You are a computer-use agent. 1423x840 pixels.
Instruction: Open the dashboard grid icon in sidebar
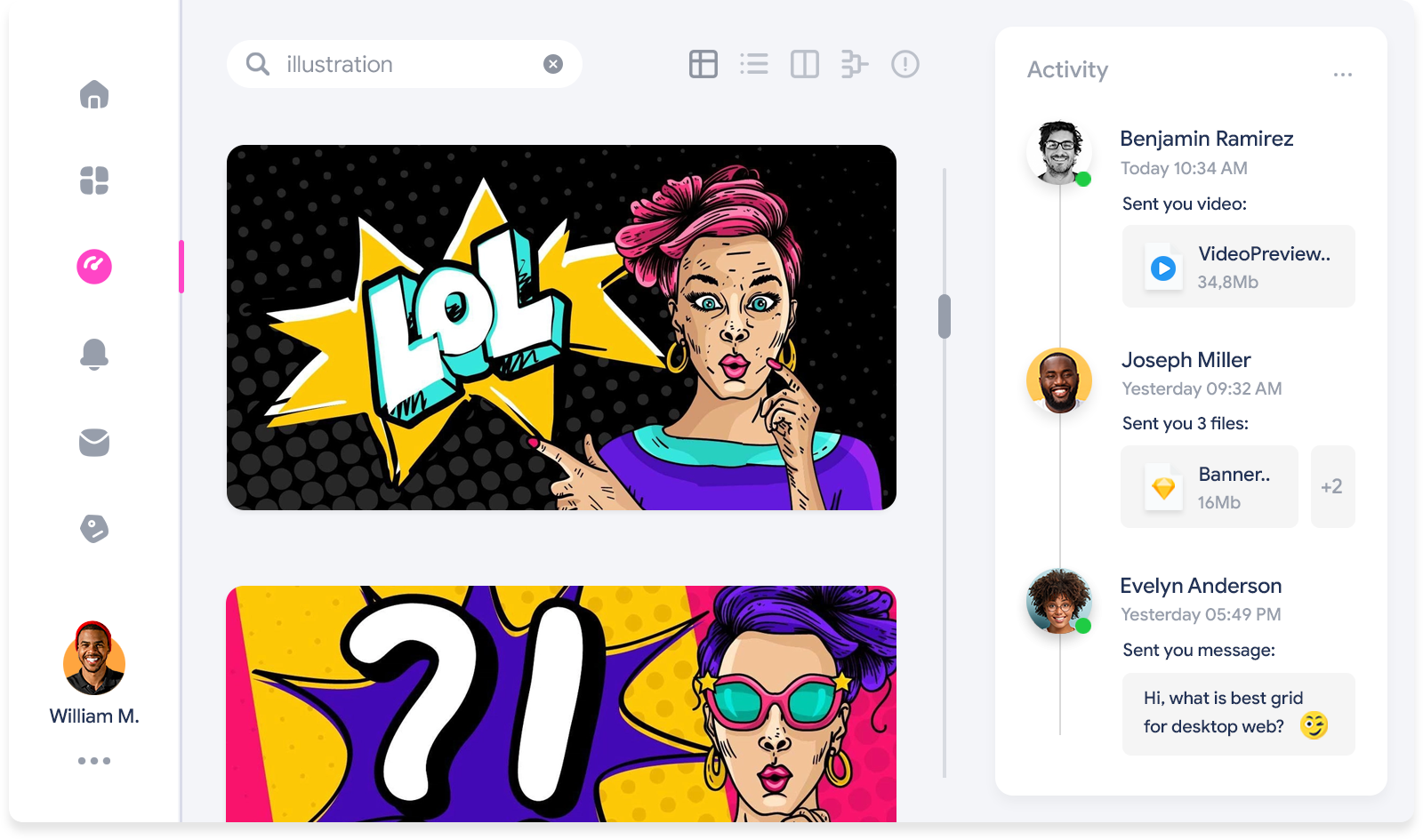94,180
